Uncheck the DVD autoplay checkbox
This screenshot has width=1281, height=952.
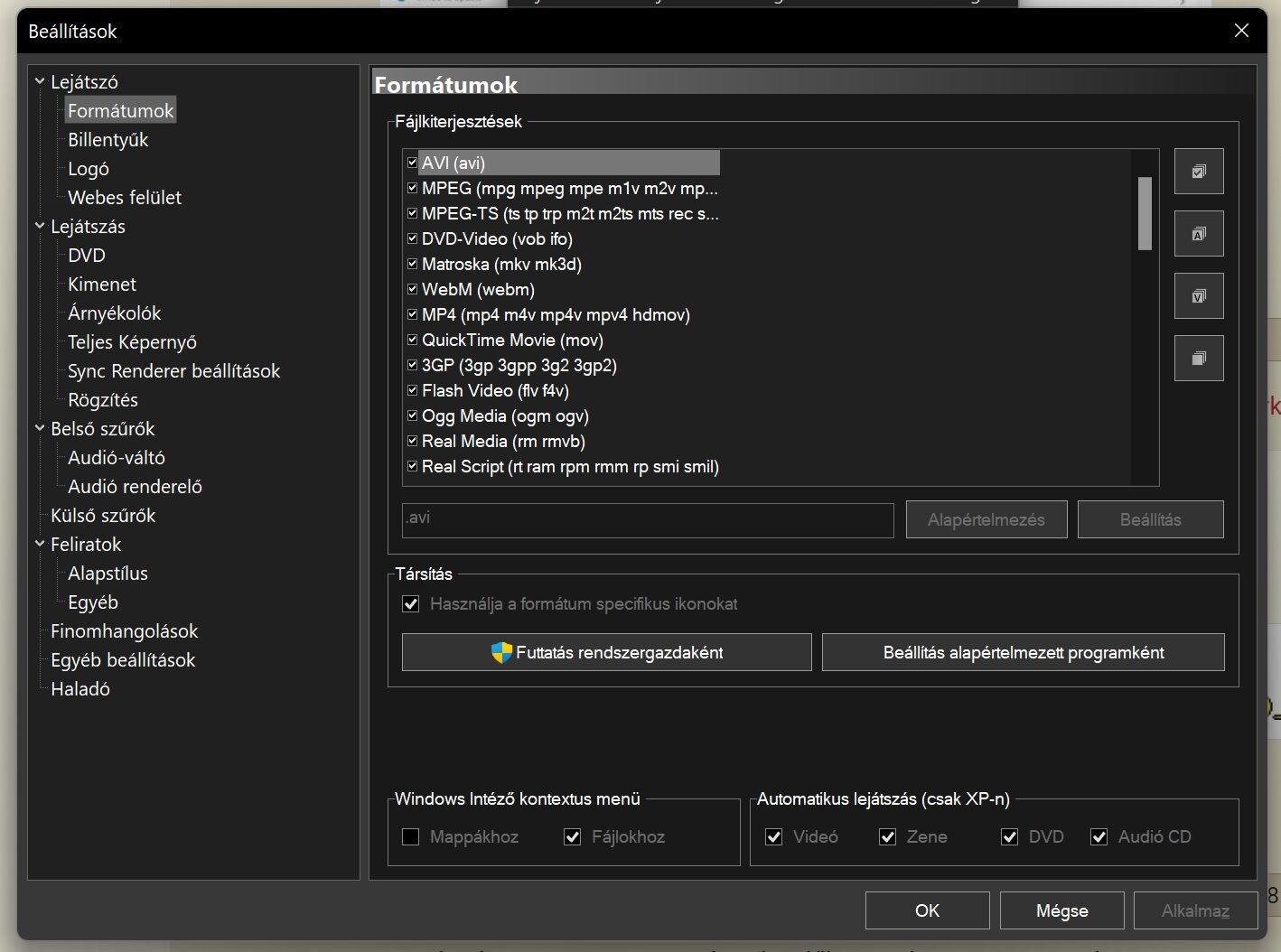click(1010, 836)
